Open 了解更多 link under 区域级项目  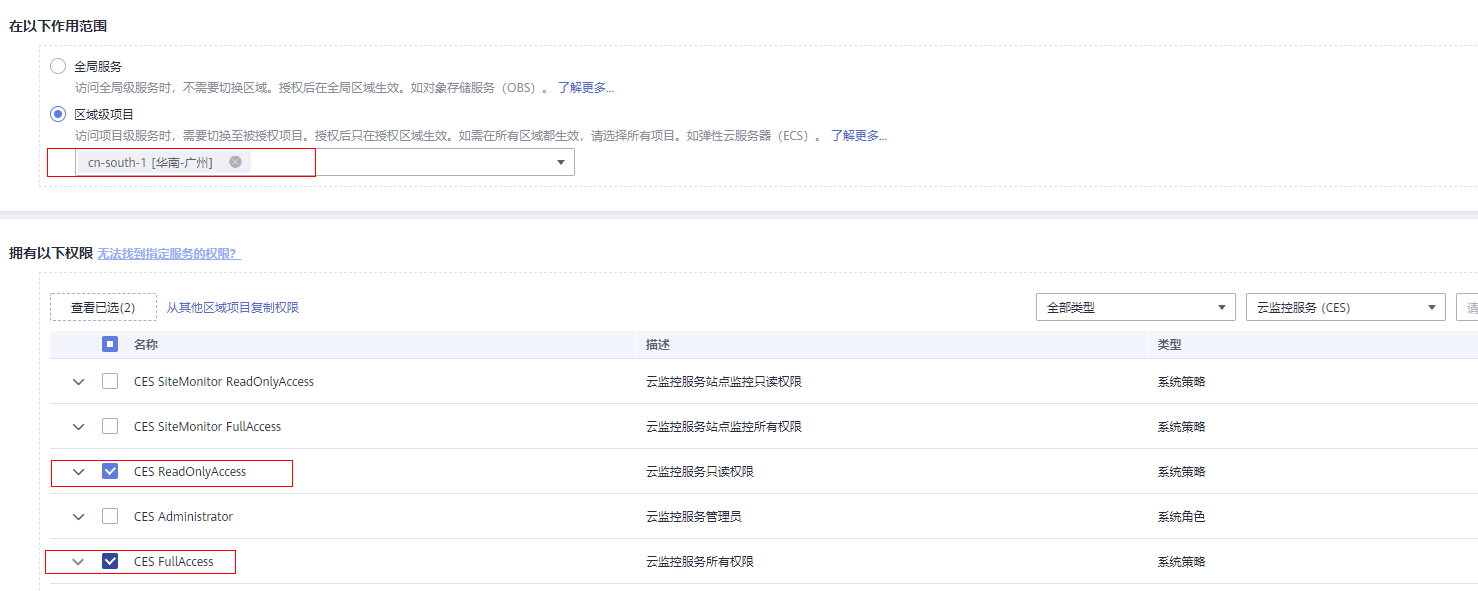pos(859,136)
